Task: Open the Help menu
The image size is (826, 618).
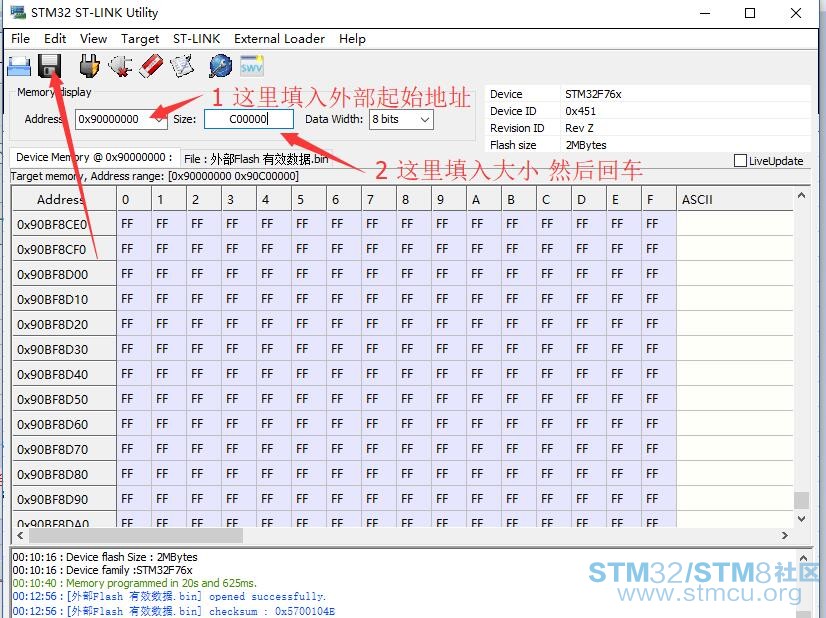Action: pos(352,38)
